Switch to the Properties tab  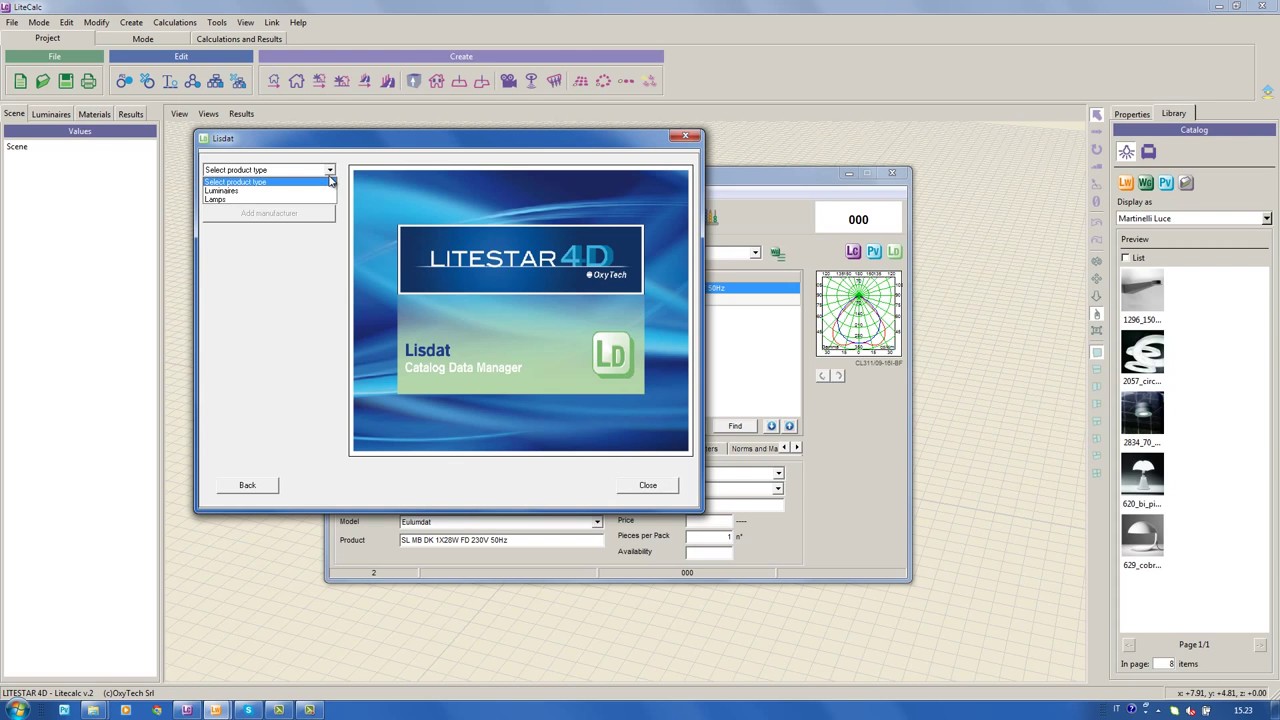tap(1132, 114)
